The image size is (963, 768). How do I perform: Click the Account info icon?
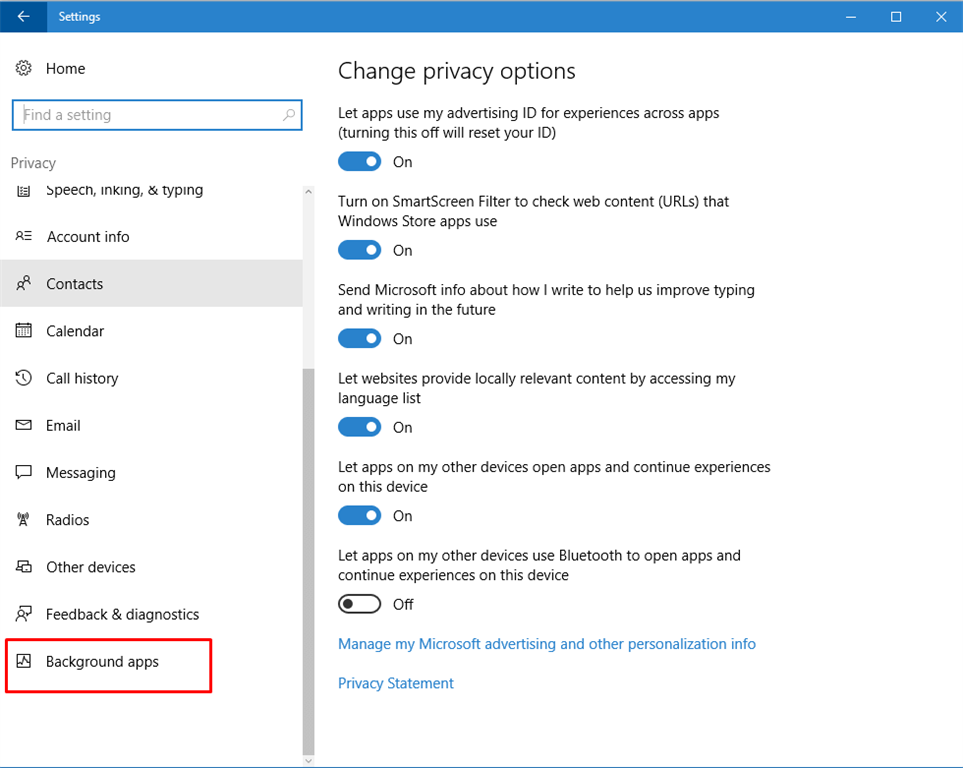tap(23, 236)
